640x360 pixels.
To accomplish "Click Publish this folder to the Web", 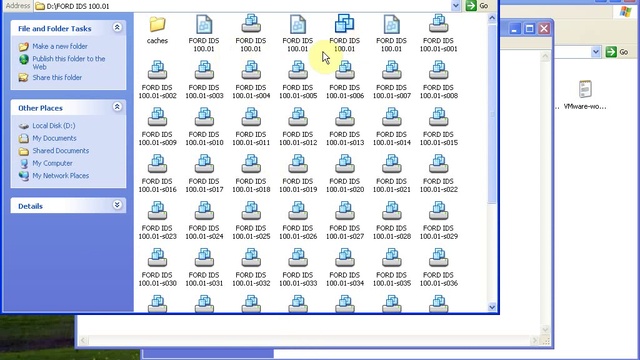I will click(x=69, y=62).
